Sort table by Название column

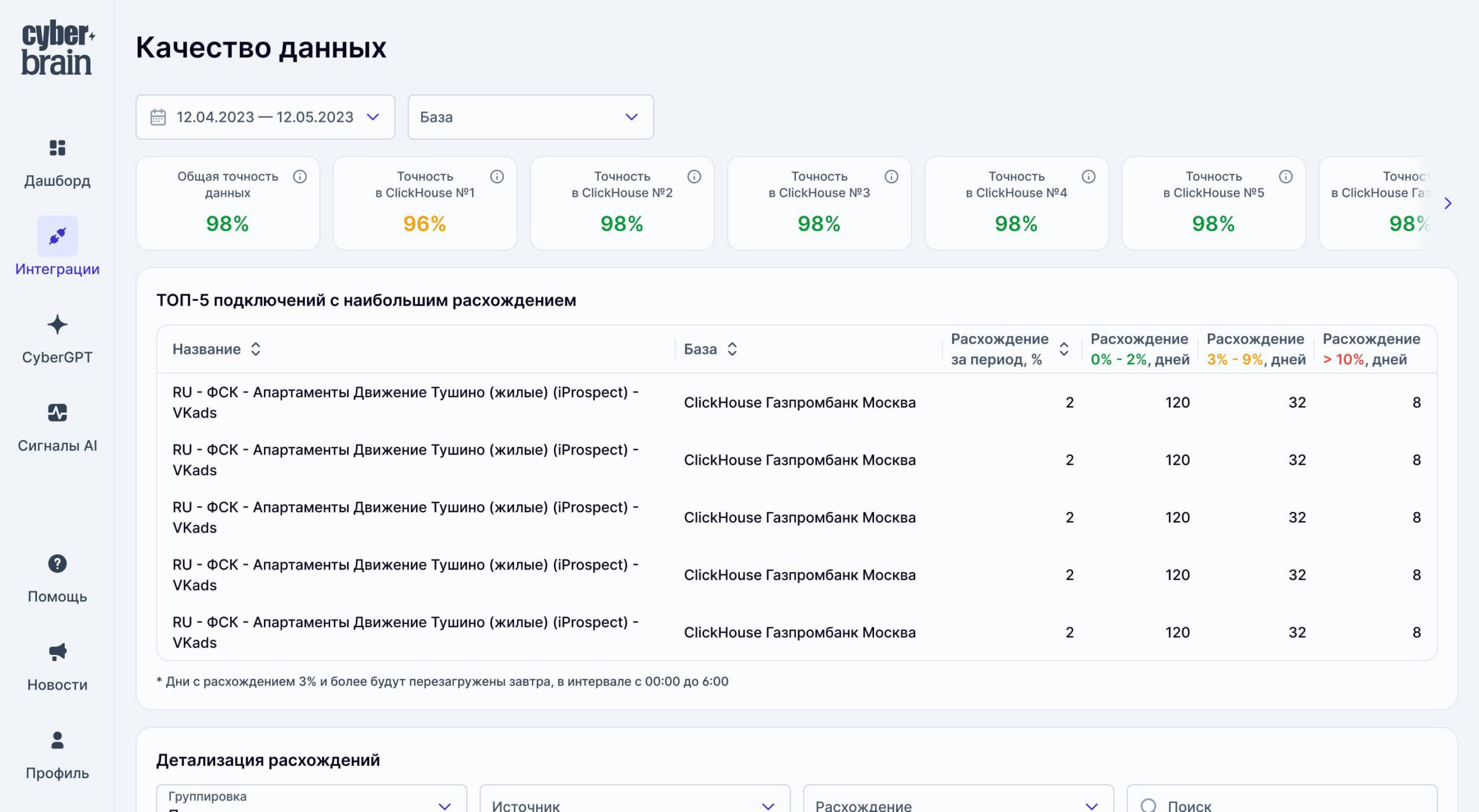pos(255,349)
